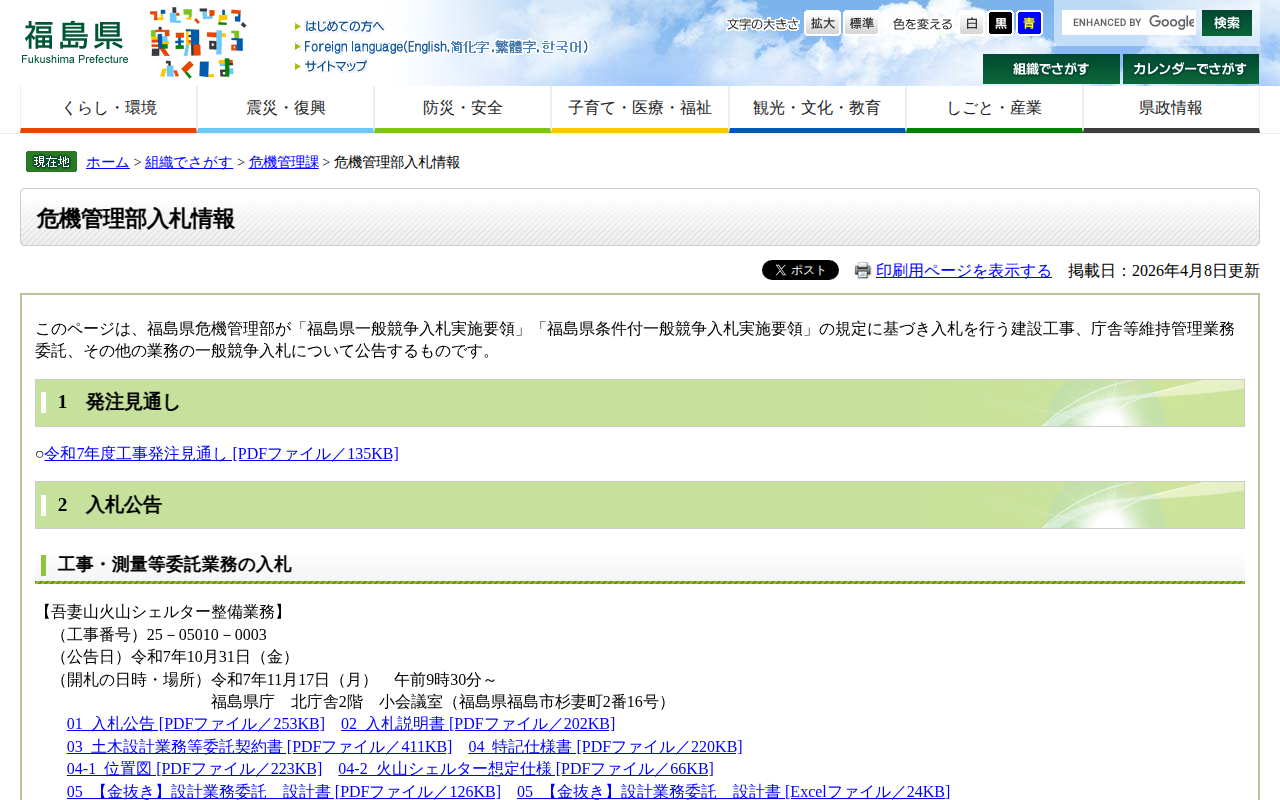Open the 観光・文化・教育 menu tab
Image resolution: width=1280 pixels, height=800 pixels.
click(x=818, y=109)
